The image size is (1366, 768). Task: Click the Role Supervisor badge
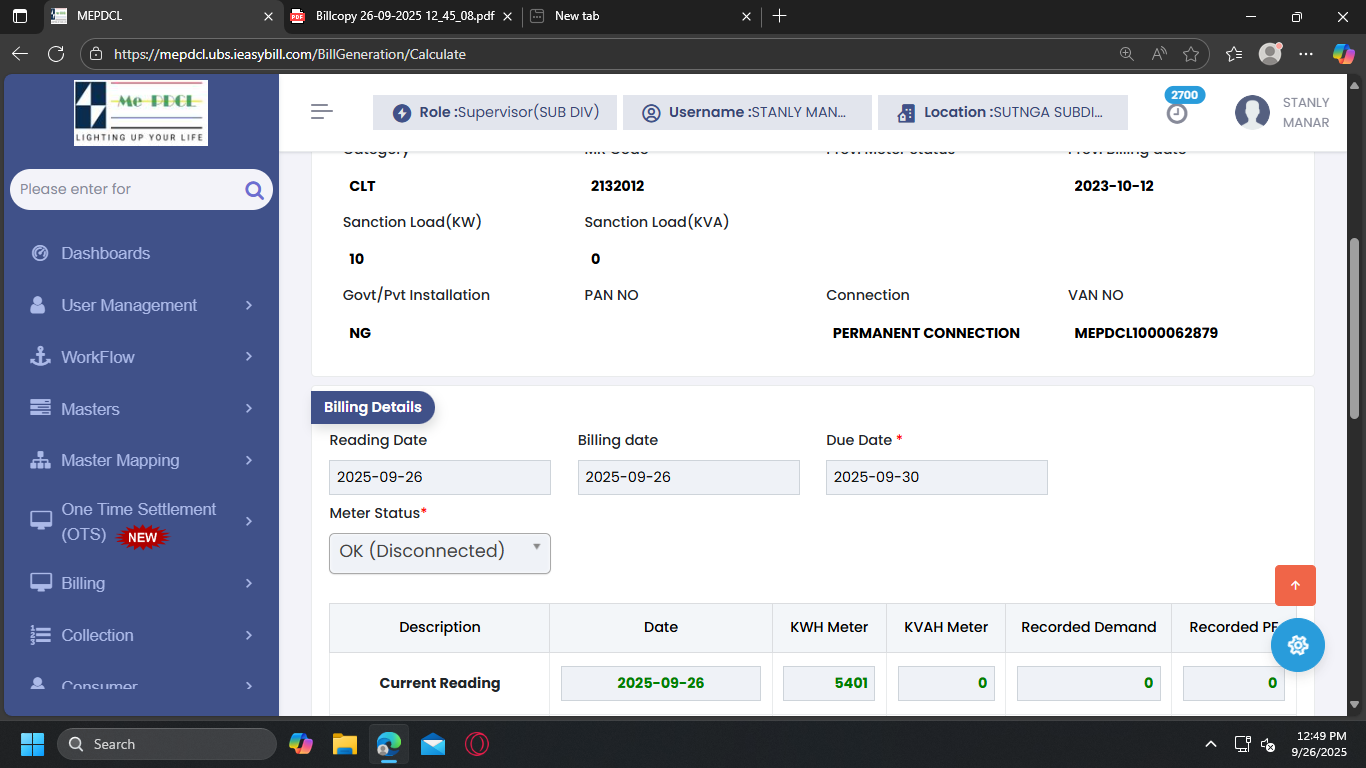tap(496, 113)
